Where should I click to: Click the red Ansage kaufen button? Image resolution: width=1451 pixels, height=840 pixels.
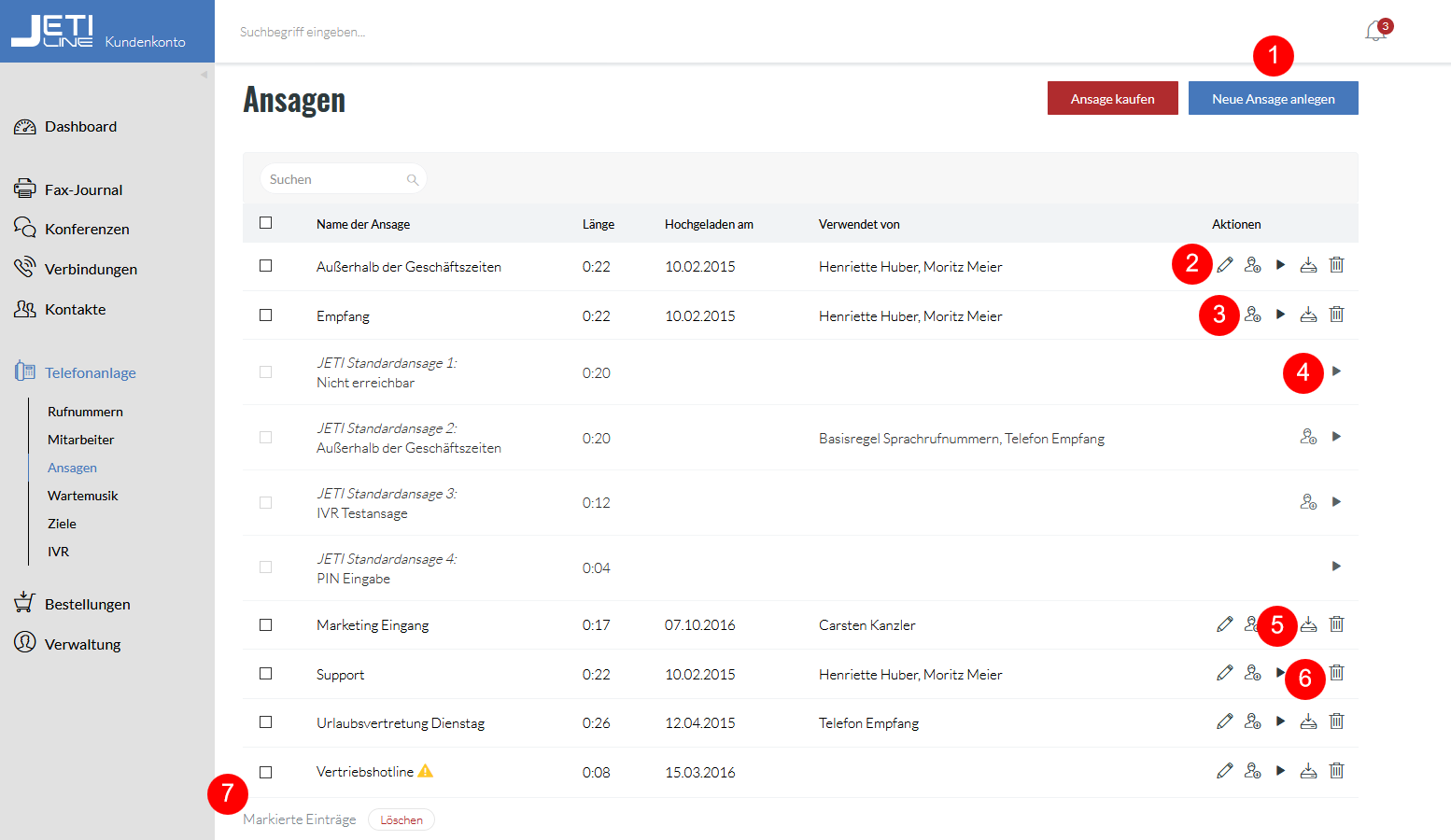click(1113, 98)
